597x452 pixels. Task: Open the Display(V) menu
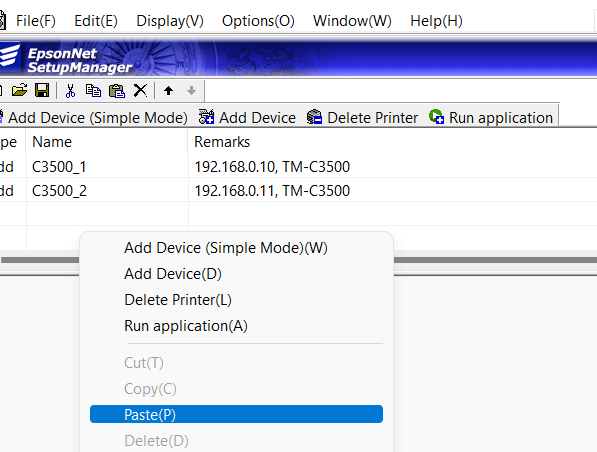[170, 21]
